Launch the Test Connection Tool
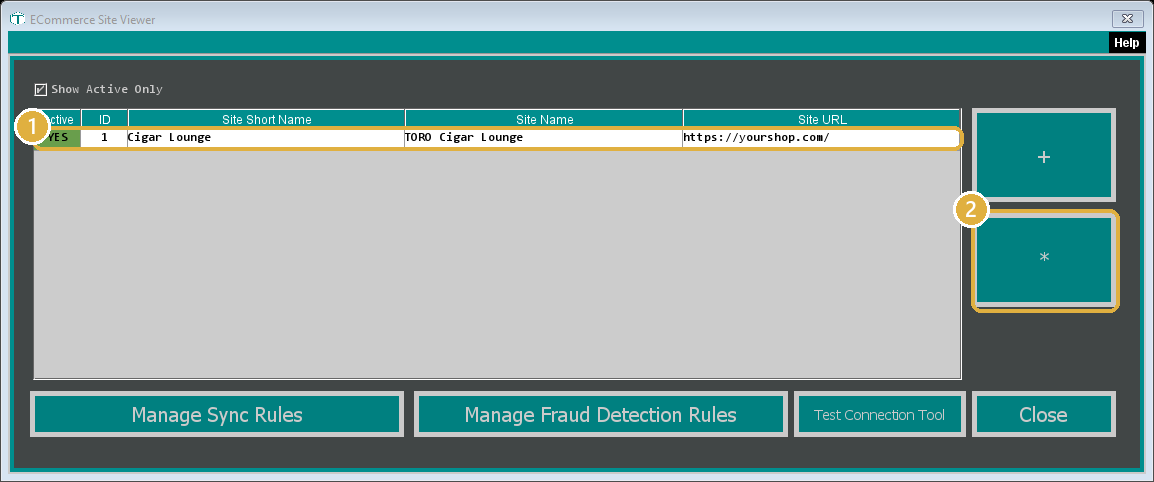This screenshot has width=1154, height=482. tap(879, 414)
